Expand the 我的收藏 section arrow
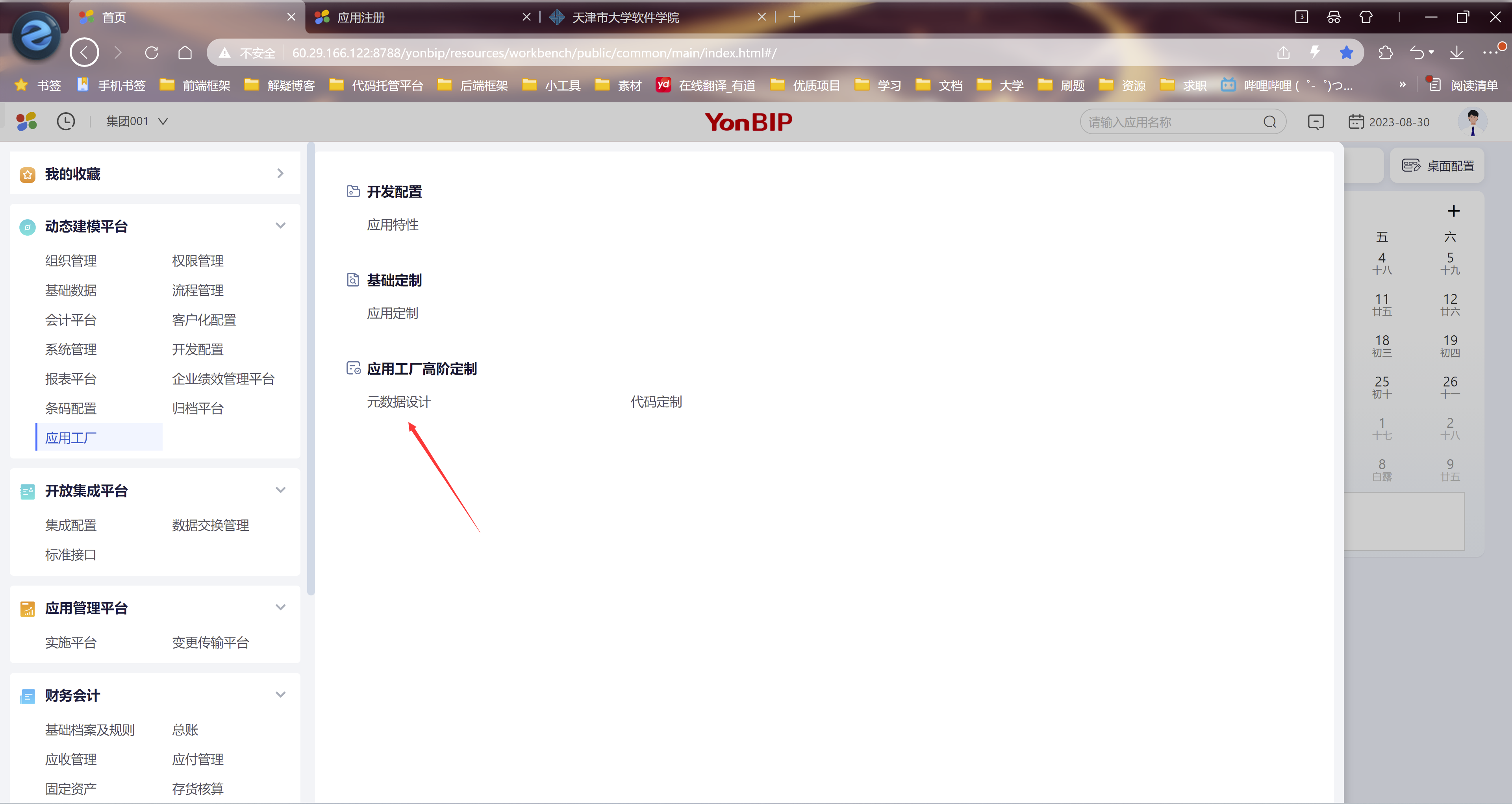 (x=281, y=174)
